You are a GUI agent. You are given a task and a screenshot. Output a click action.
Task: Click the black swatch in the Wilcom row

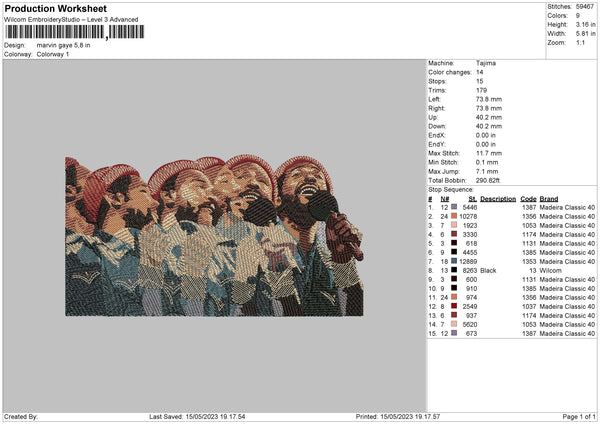click(454, 270)
